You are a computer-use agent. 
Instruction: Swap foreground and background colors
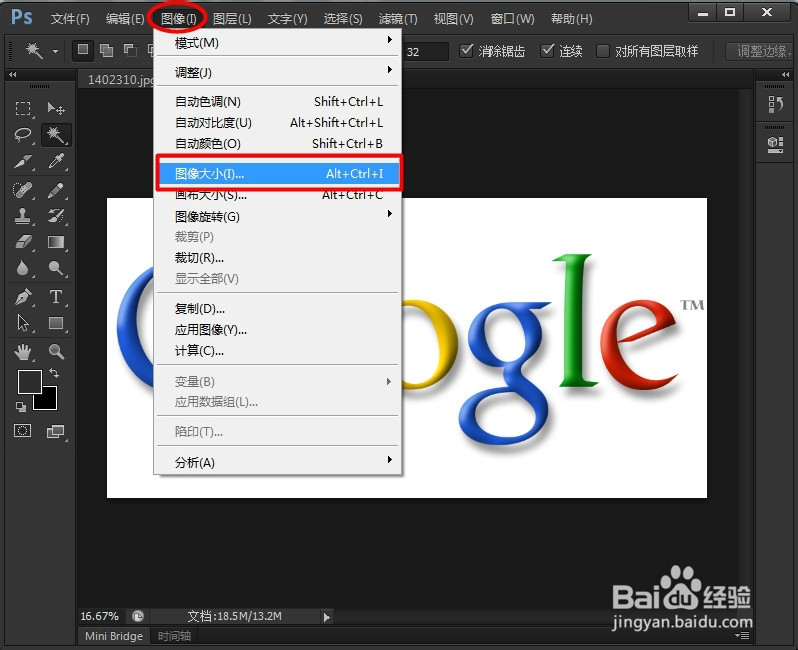pyautogui.click(x=54, y=373)
